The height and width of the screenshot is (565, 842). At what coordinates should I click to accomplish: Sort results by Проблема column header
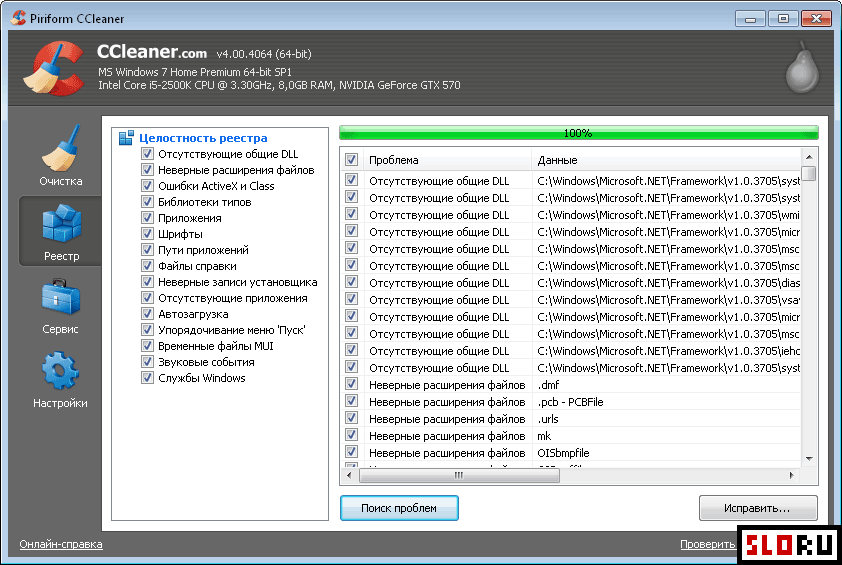[447, 160]
